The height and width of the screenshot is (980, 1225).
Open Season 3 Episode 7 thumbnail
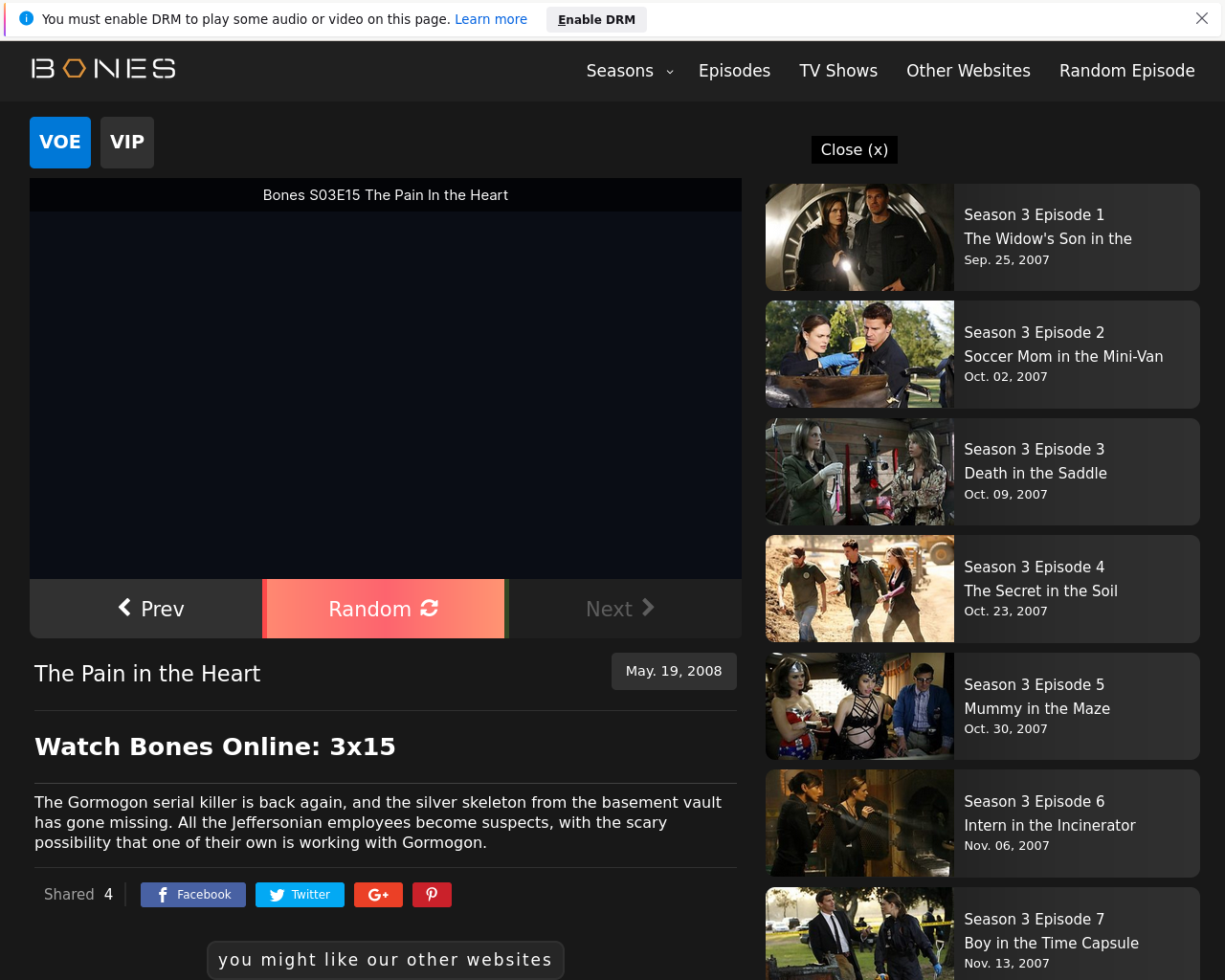point(859,934)
